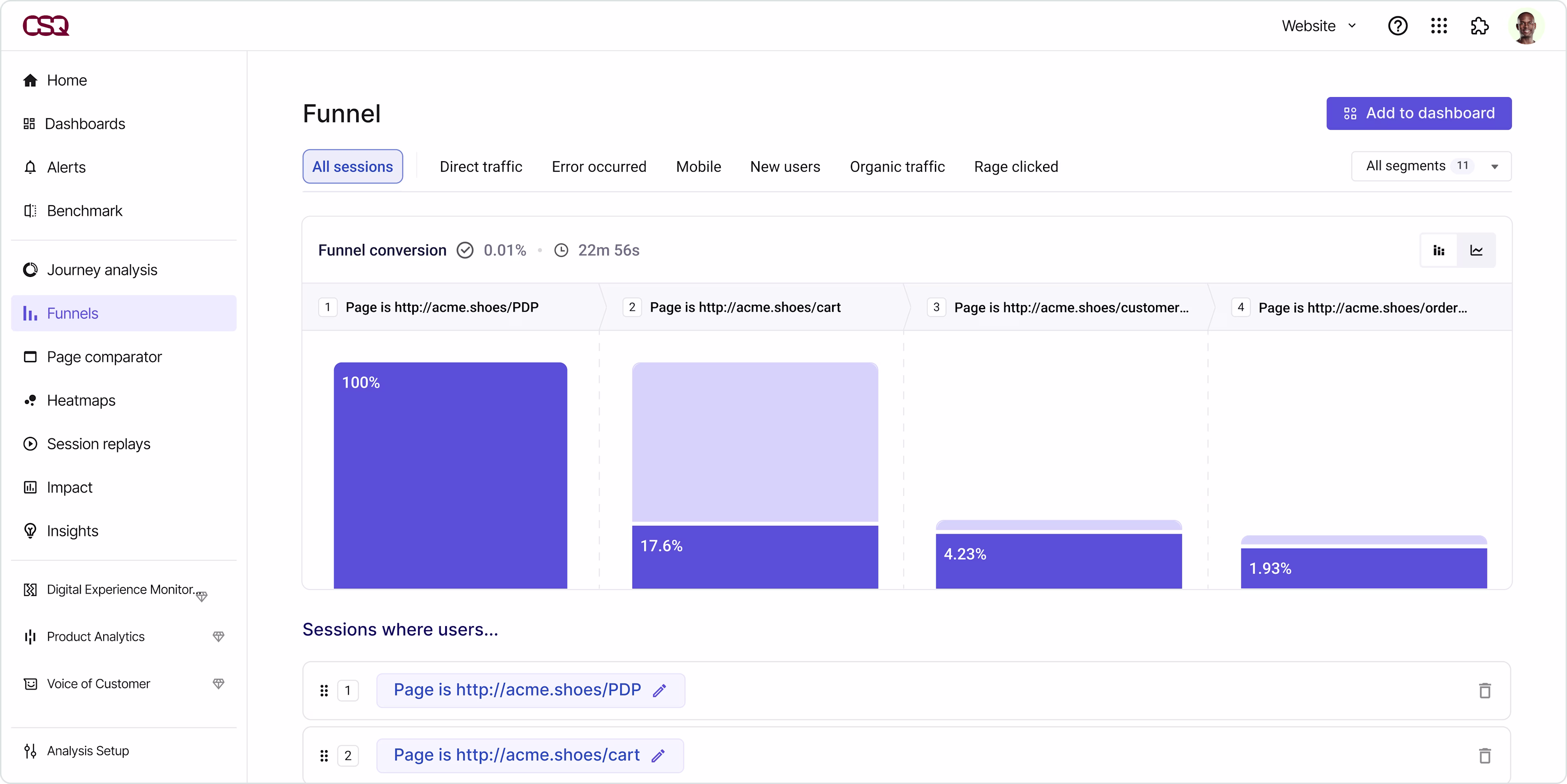This screenshot has width=1567, height=784.
Task: Select the All sessions segment
Action: [x=352, y=167]
